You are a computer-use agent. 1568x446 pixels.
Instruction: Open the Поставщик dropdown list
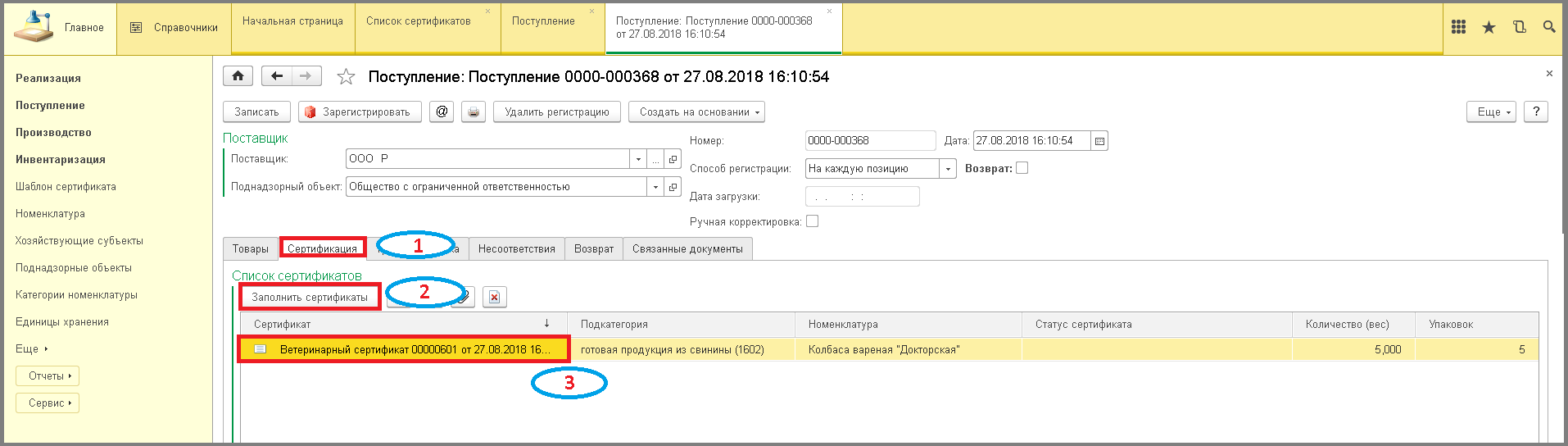pyautogui.click(x=638, y=159)
